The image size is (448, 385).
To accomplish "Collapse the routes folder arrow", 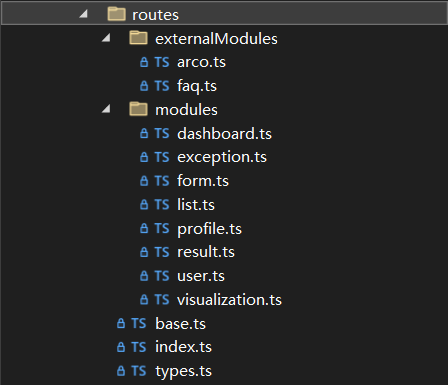I will [83, 14].
